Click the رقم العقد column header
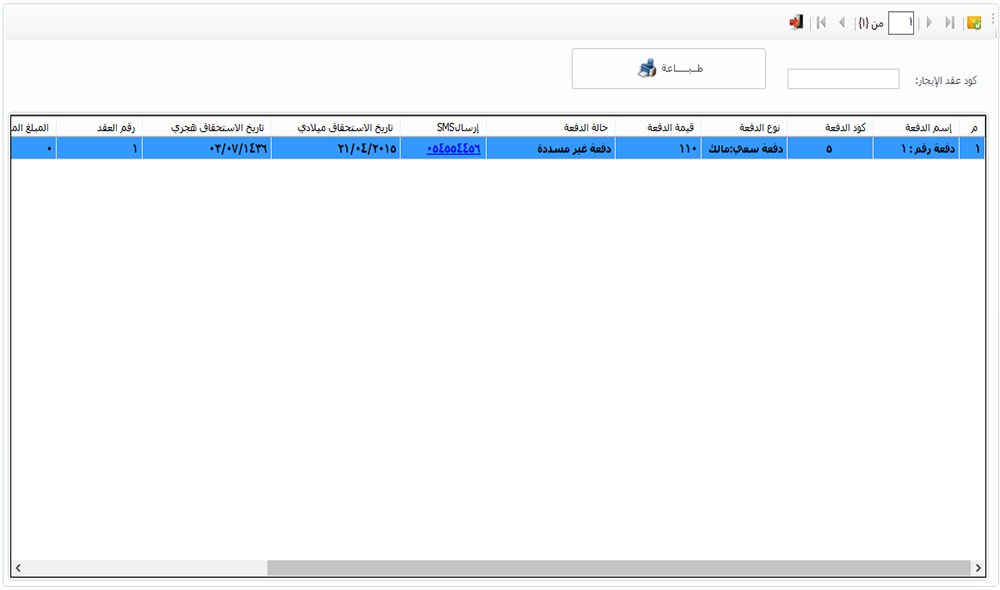 coord(99,127)
